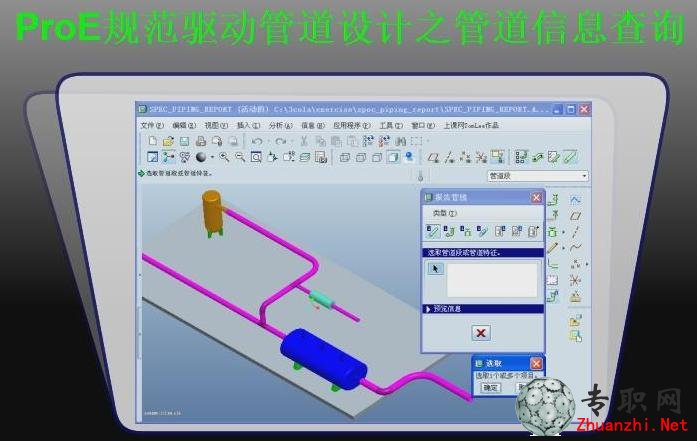
Task: Click the Datum Plane tool in right toolbar
Action: coord(575,216)
